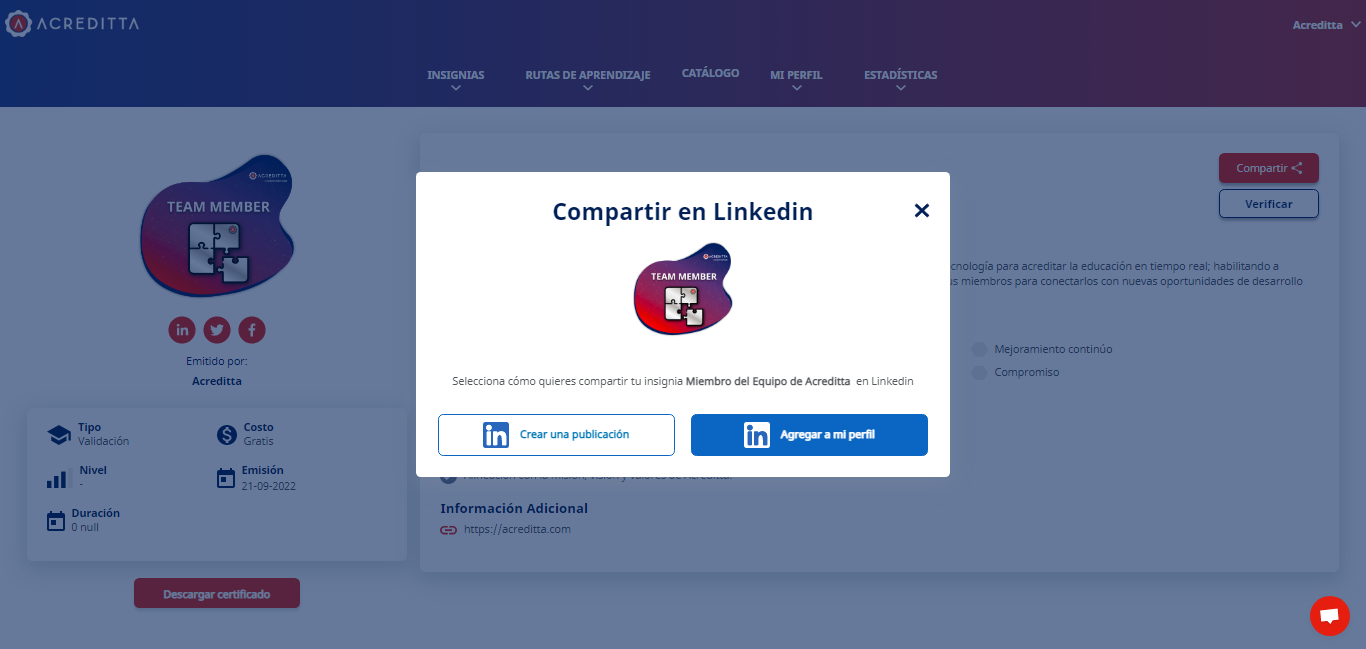Click the Compartir share button
The height and width of the screenshot is (649, 1366).
tap(1269, 168)
